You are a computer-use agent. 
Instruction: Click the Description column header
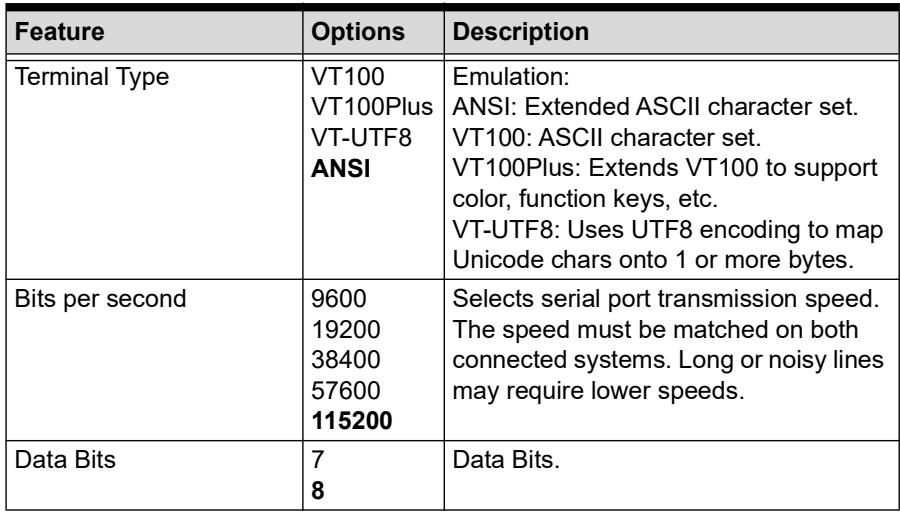point(521,32)
